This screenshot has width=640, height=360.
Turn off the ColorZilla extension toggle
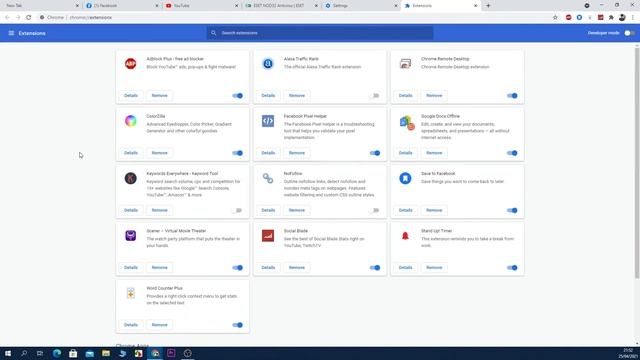[238, 153]
